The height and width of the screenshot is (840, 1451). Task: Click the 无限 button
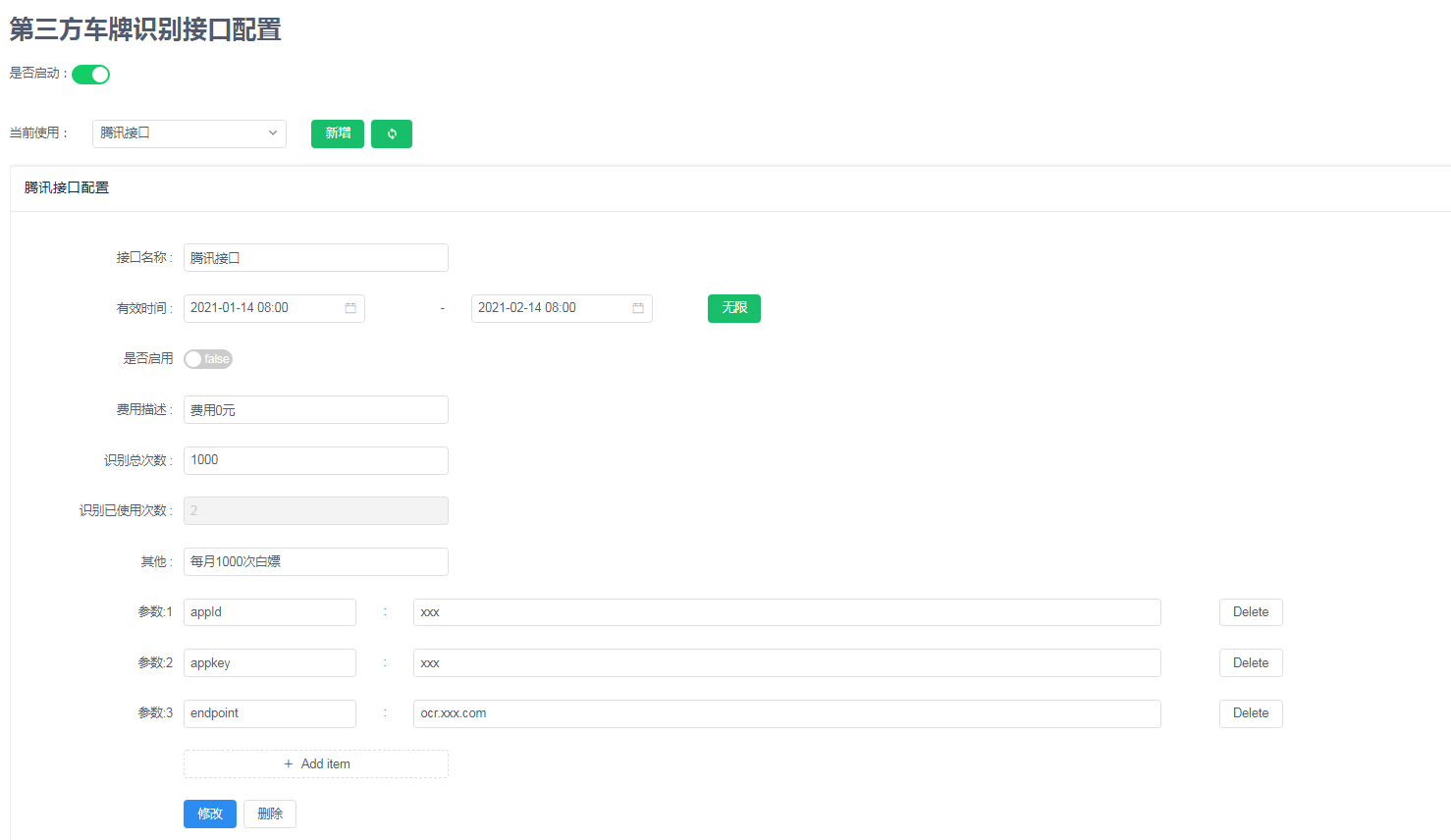click(x=734, y=308)
